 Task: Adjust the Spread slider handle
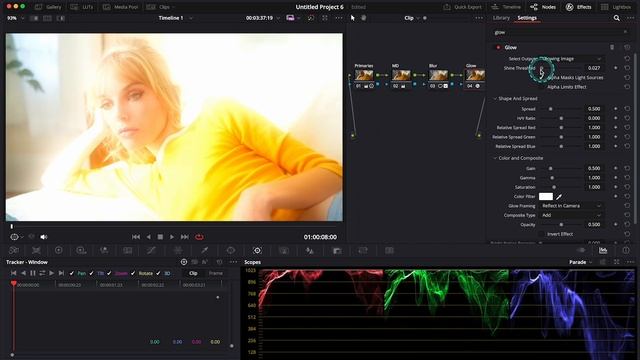point(550,109)
